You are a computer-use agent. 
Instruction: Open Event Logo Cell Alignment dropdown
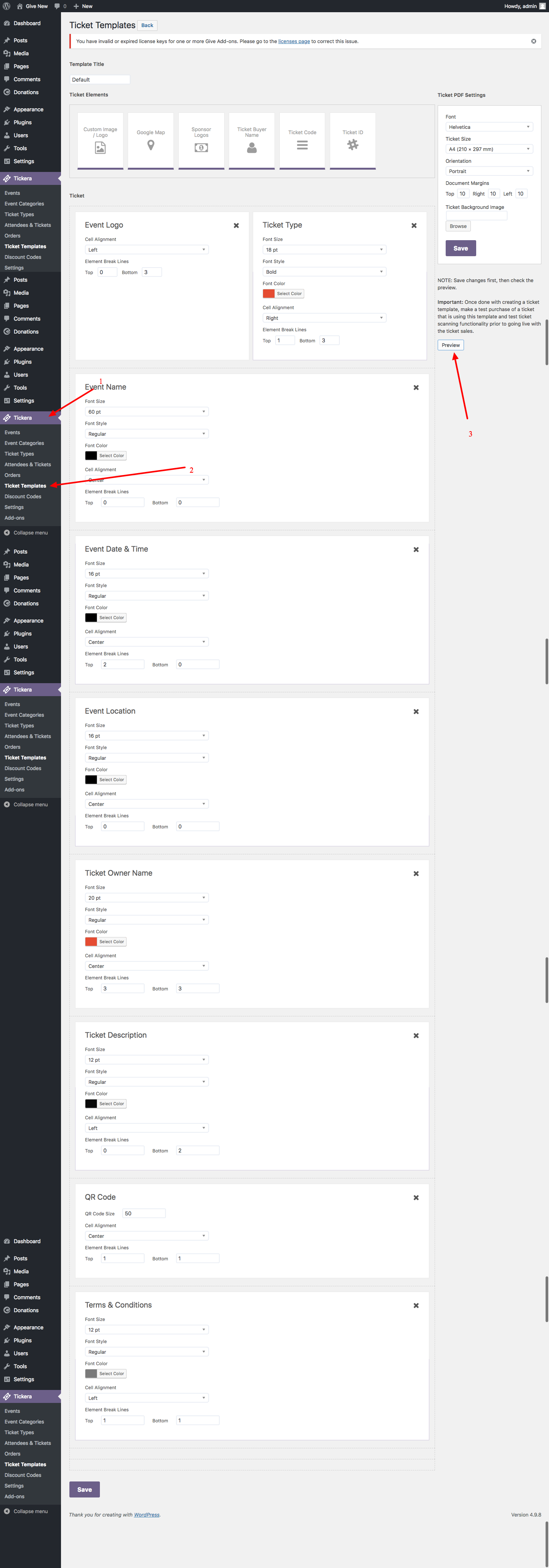point(147,250)
